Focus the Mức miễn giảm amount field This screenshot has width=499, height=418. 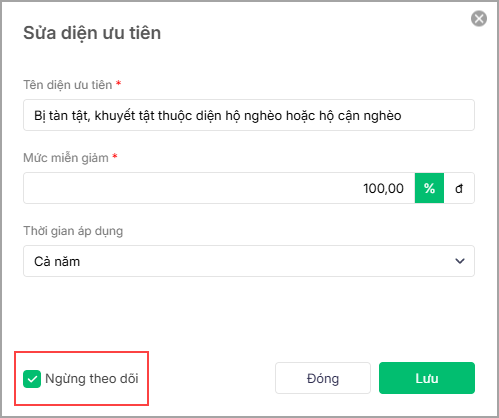tap(219, 188)
